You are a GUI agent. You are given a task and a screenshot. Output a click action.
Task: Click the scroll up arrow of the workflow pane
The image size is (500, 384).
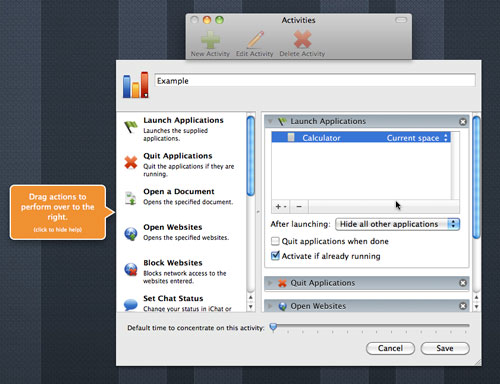(476, 297)
